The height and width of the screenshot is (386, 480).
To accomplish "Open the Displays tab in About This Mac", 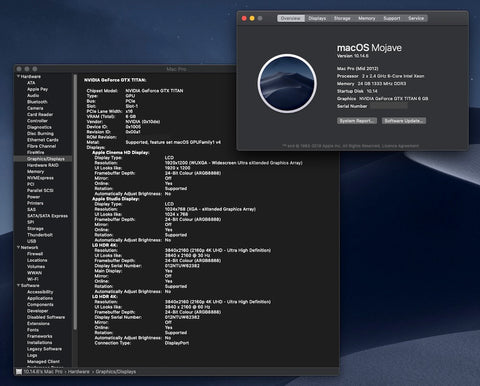I will point(317,18).
